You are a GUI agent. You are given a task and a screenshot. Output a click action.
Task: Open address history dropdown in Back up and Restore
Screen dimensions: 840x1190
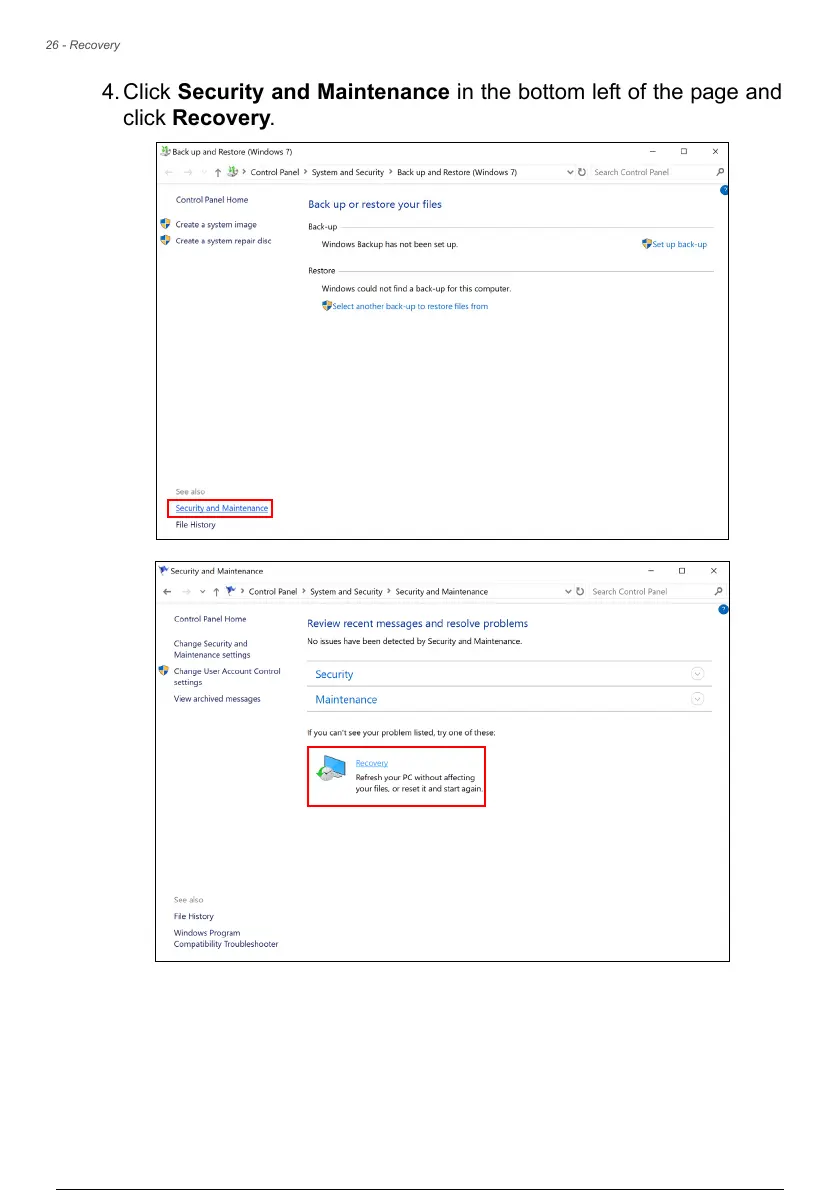(570, 172)
